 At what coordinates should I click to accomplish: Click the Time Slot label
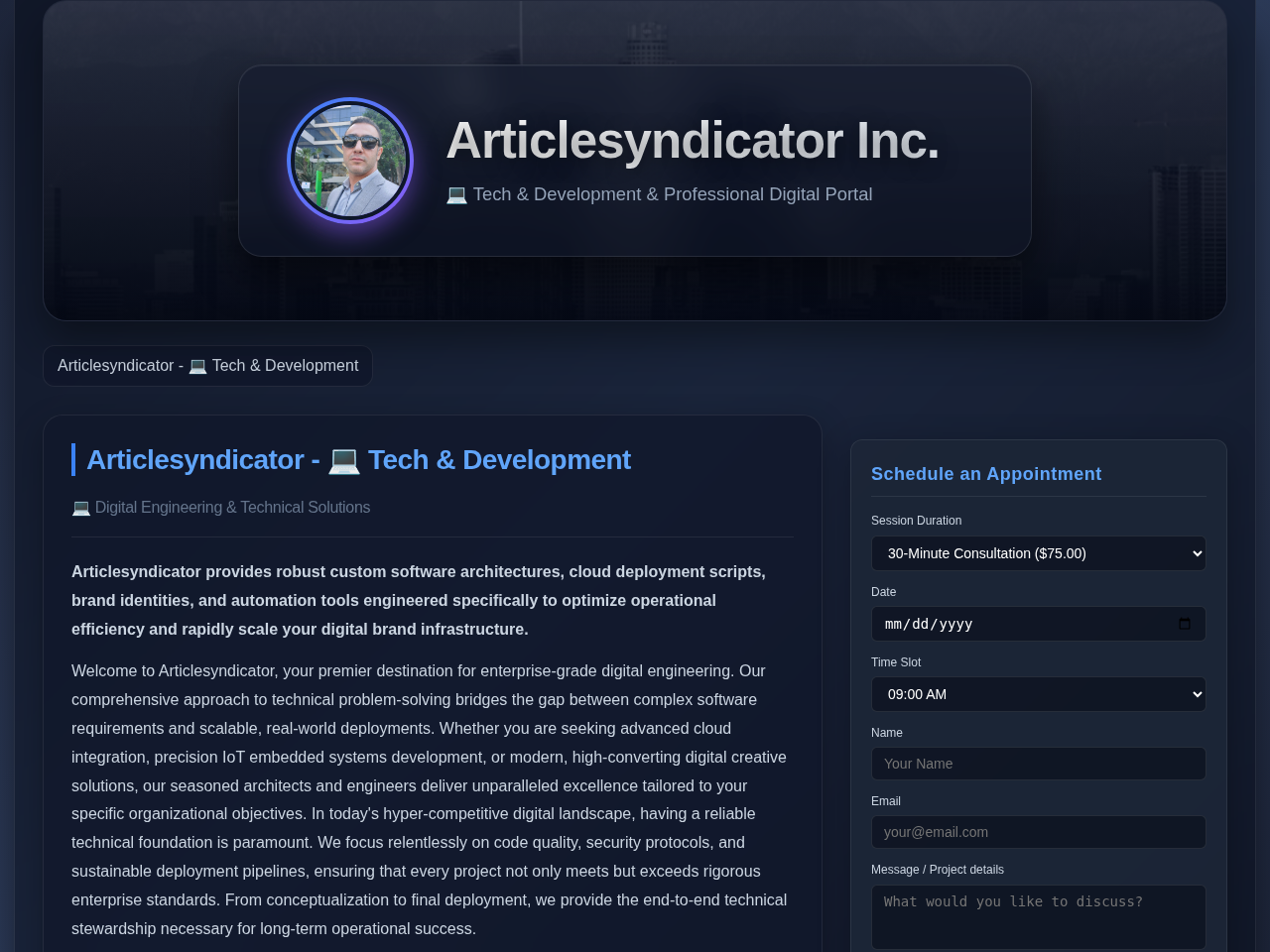896,662
